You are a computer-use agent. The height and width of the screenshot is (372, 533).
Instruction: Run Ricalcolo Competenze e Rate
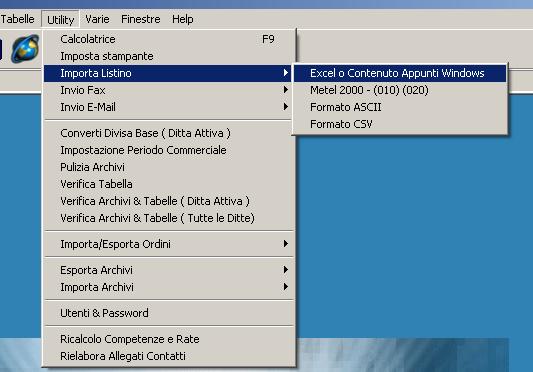[x=168, y=339]
